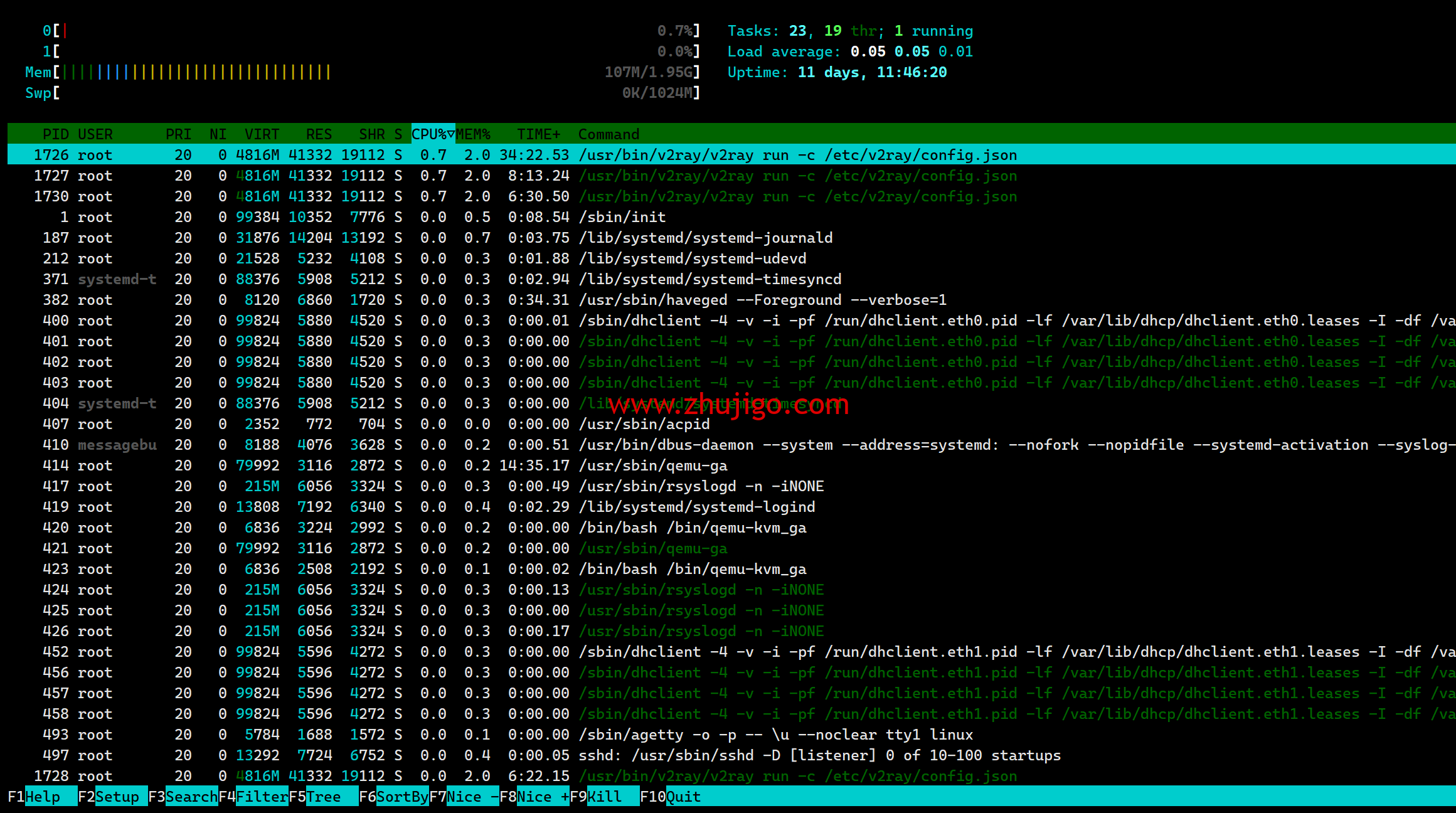This screenshot has height=813, width=1456.
Task: Click the MEM% column header
Action: 473,134
